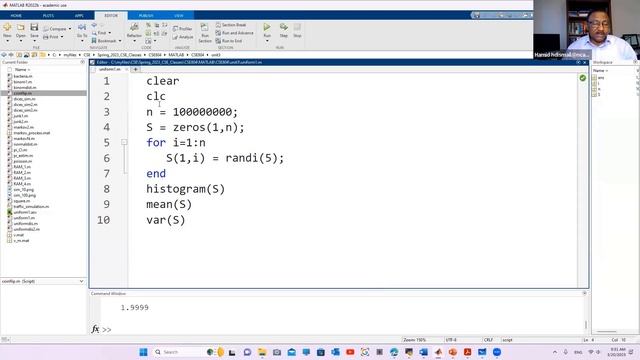Viewport: 640px width, 360px height.
Task: Click the UTF-8 encoding status entry
Action: point(451,340)
